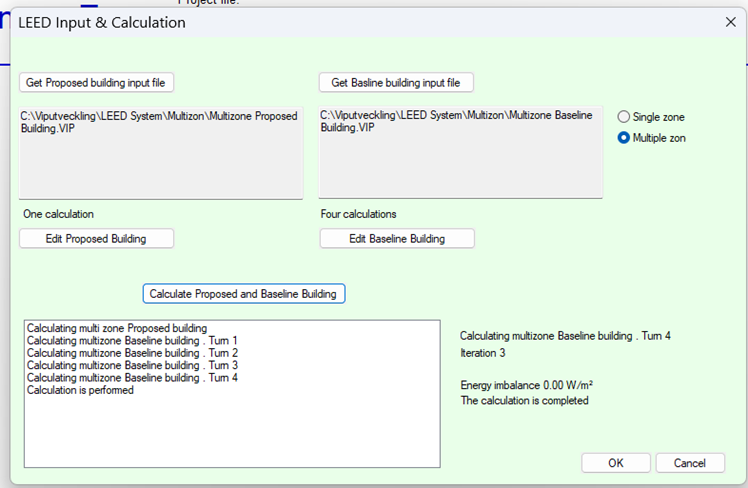The height and width of the screenshot is (488, 748).
Task: Click Get Proposed building input file button
Action: (96, 82)
